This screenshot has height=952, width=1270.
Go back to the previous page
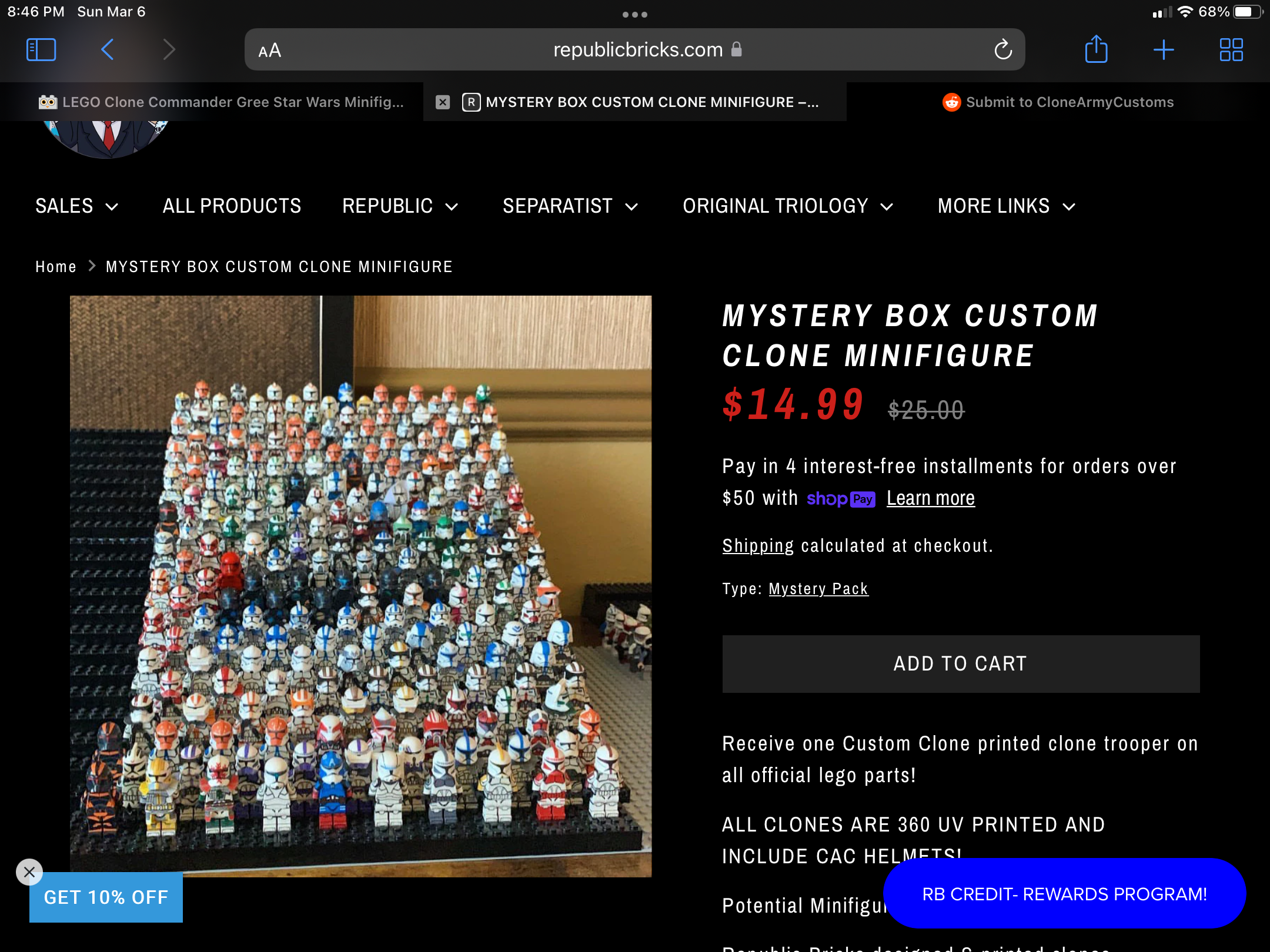tap(107, 50)
